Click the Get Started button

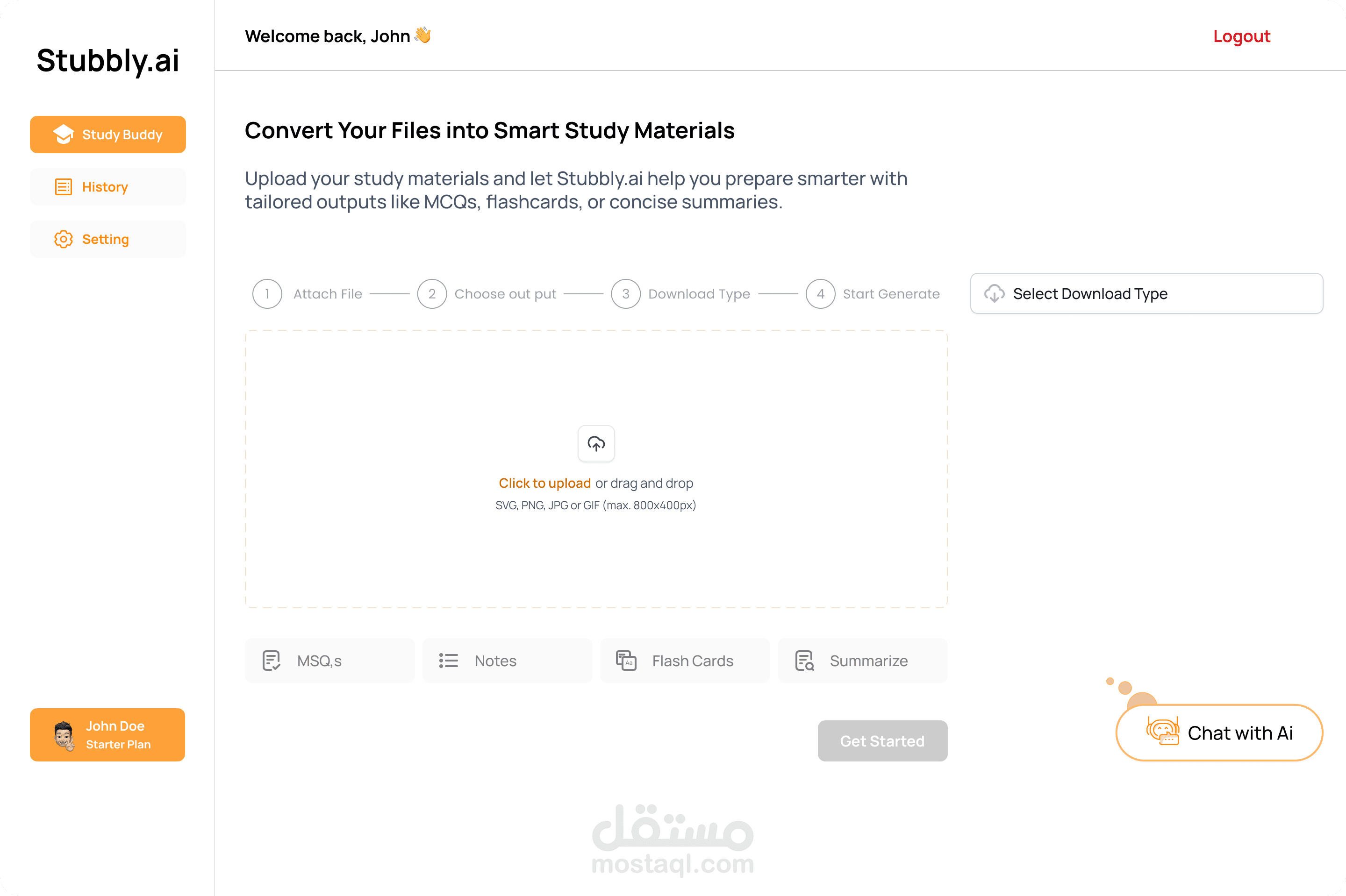pyautogui.click(x=882, y=740)
